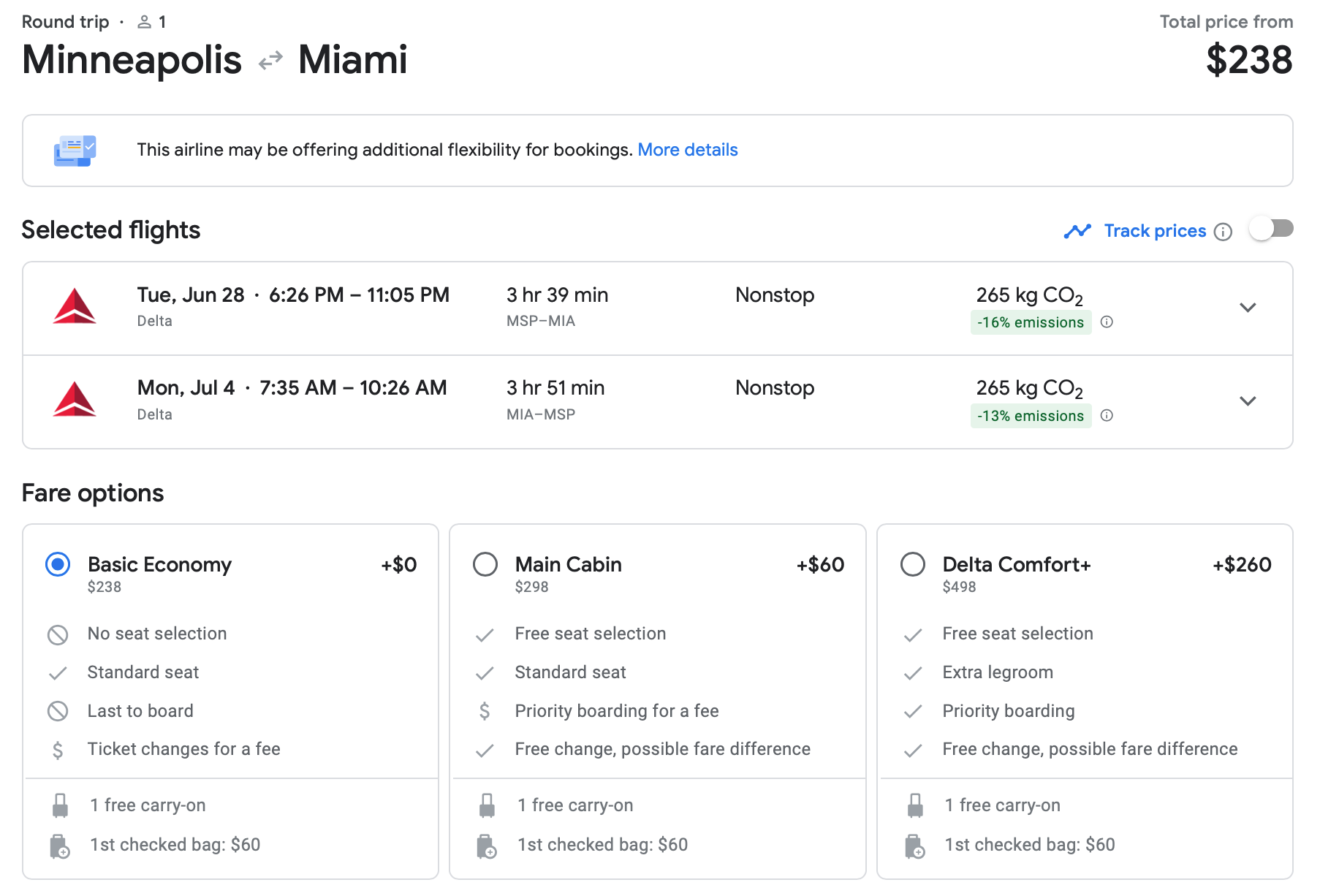Click info icon beside -13% emissions
Viewport: 1320px width, 896px height.
click(1107, 415)
